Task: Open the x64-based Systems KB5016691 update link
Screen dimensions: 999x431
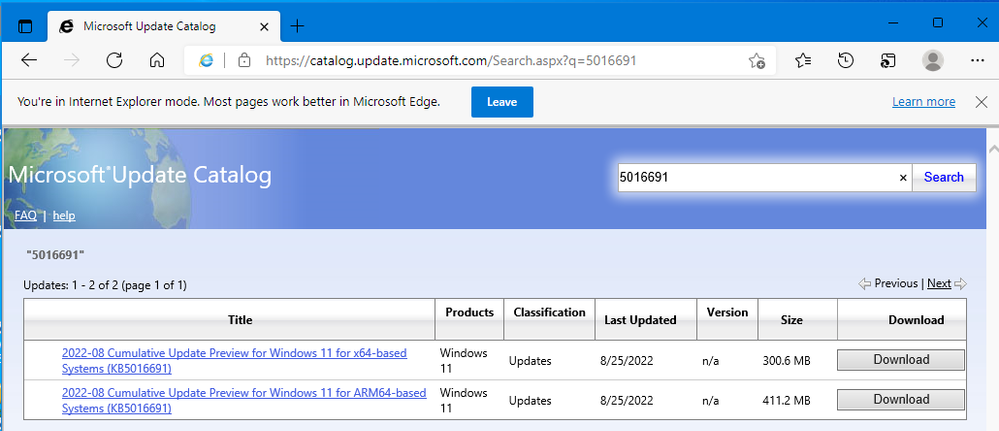Action: (234, 360)
